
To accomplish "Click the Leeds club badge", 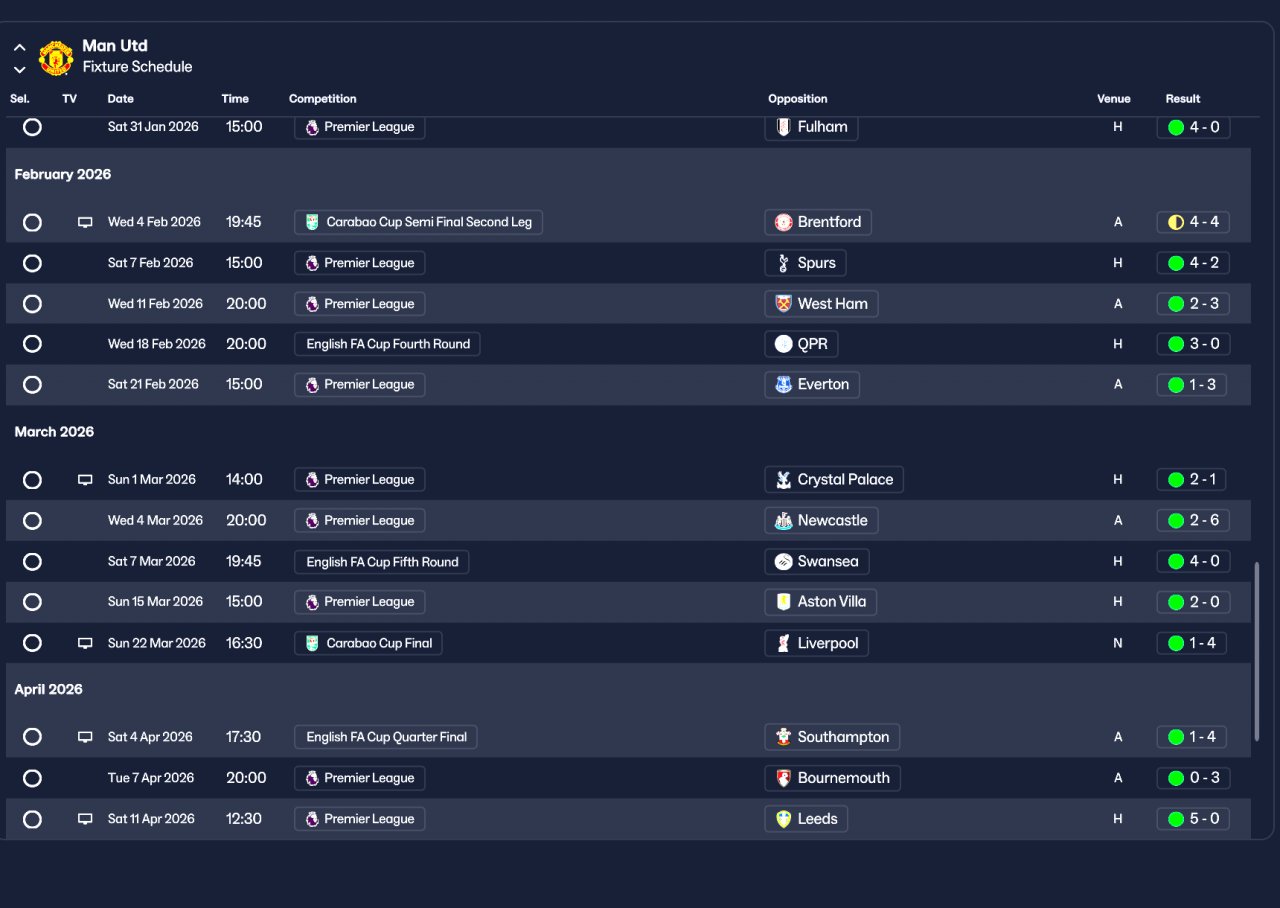I will (783, 819).
